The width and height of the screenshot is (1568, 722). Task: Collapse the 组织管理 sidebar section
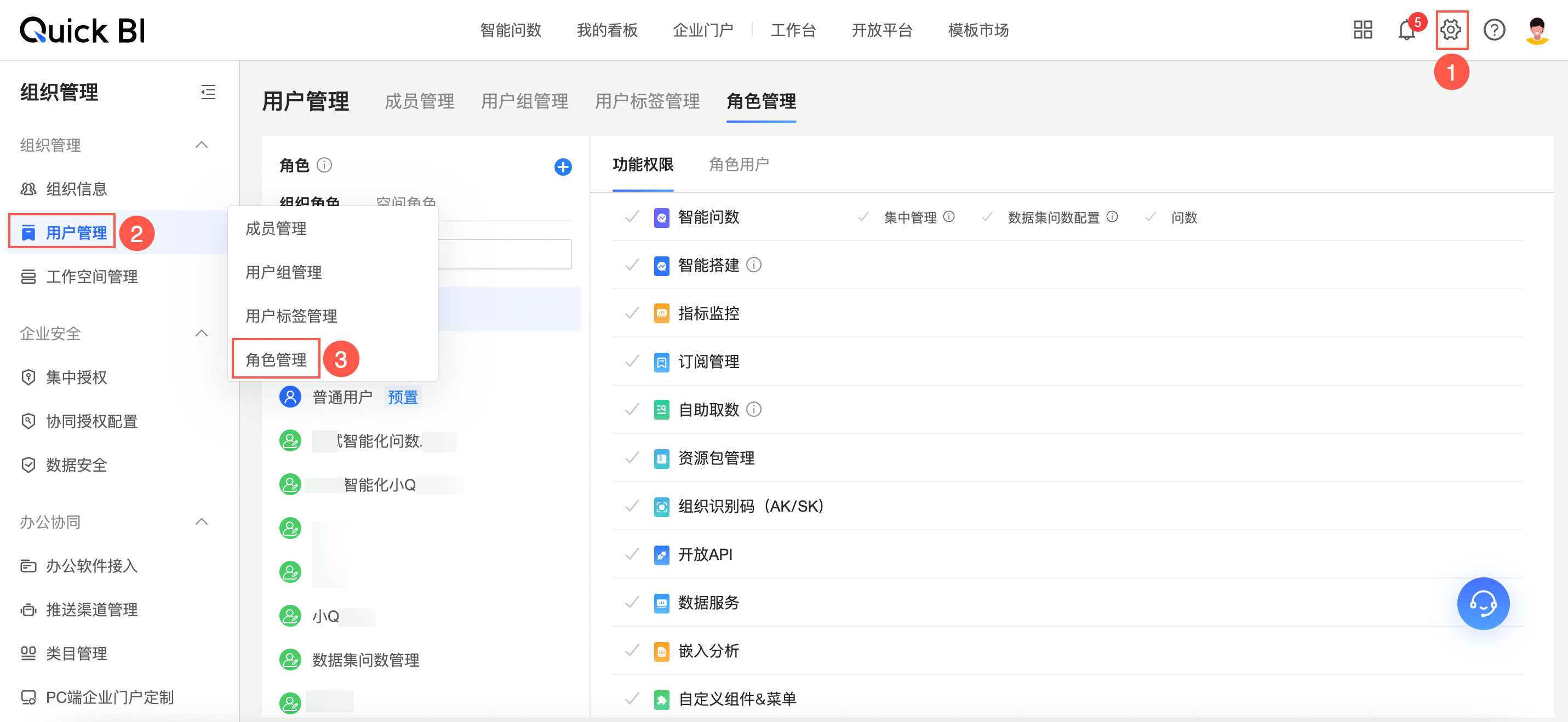202,145
